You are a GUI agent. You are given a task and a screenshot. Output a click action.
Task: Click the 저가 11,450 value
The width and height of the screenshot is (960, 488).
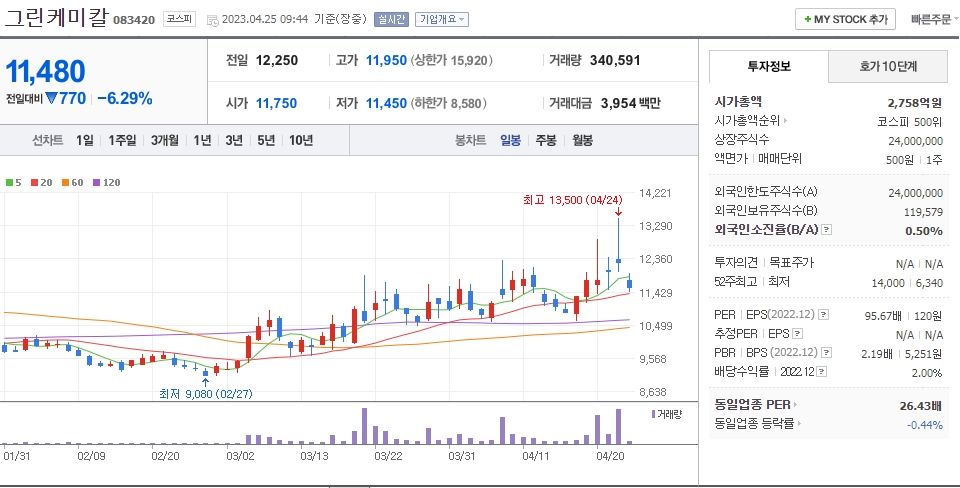click(x=386, y=103)
